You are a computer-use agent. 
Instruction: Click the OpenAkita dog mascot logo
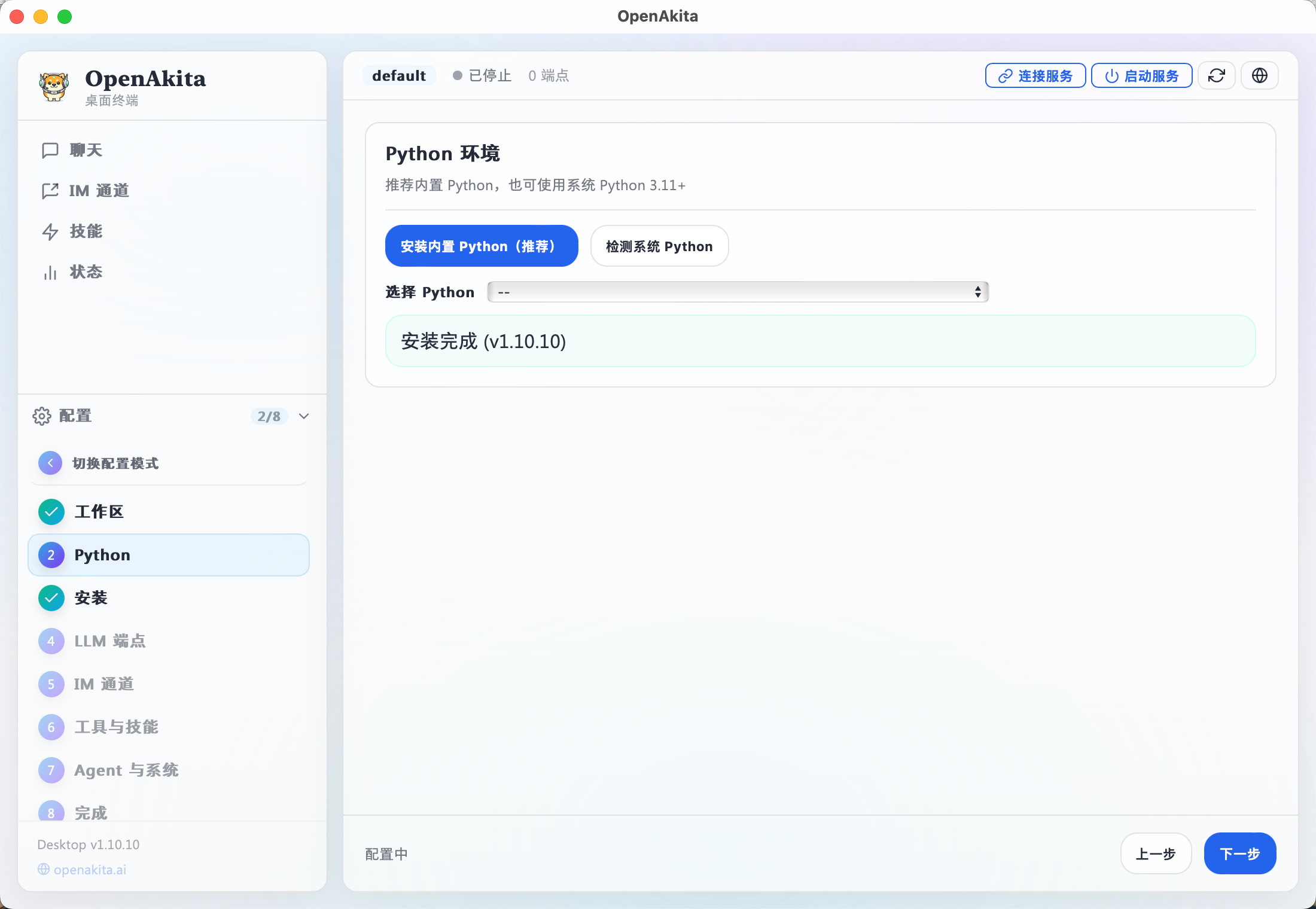click(54, 86)
